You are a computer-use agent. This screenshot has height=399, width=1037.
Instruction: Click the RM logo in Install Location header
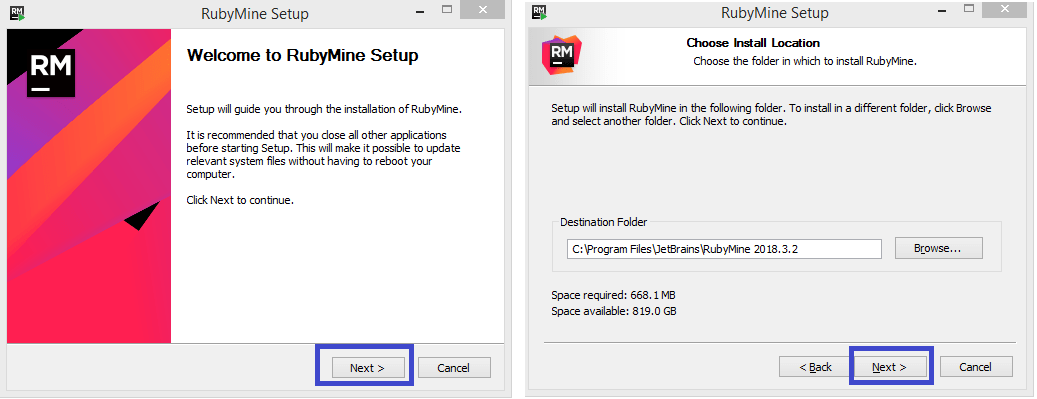click(561, 54)
